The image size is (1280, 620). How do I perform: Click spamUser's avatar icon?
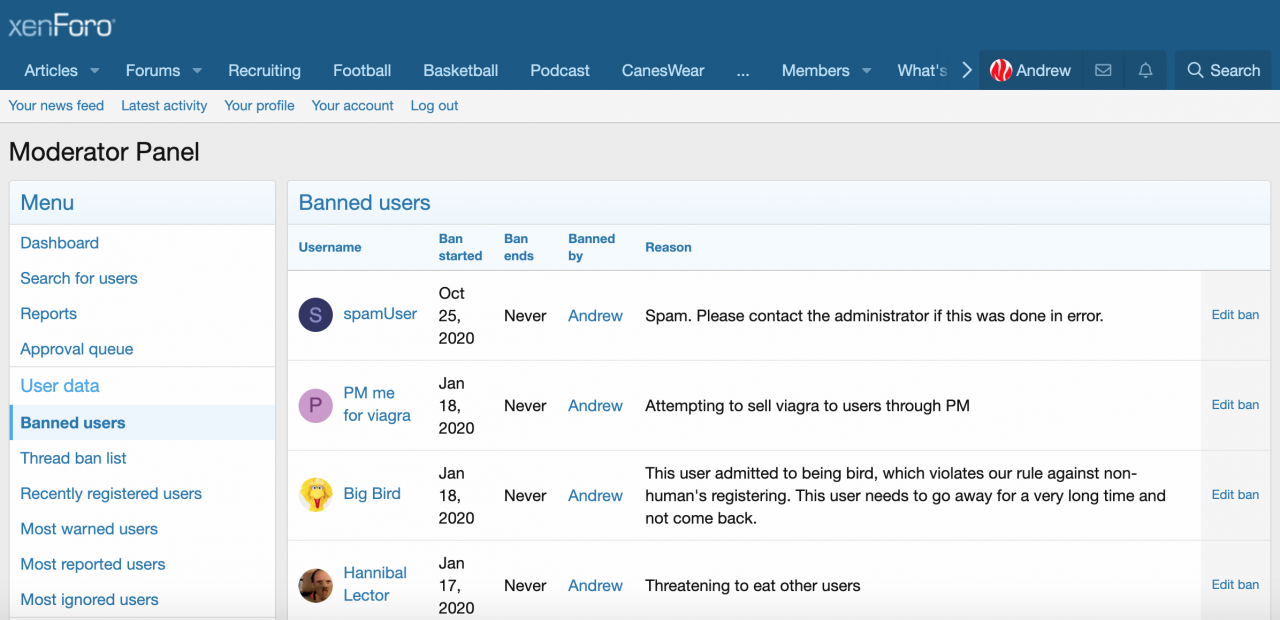tap(316, 315)
